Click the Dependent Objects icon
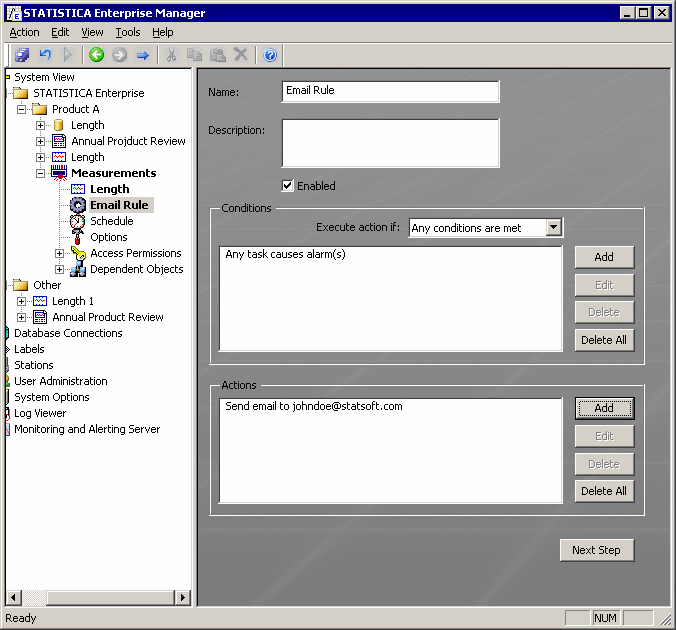Viewport: 676px width, 630px height. [x=78, y=269]
